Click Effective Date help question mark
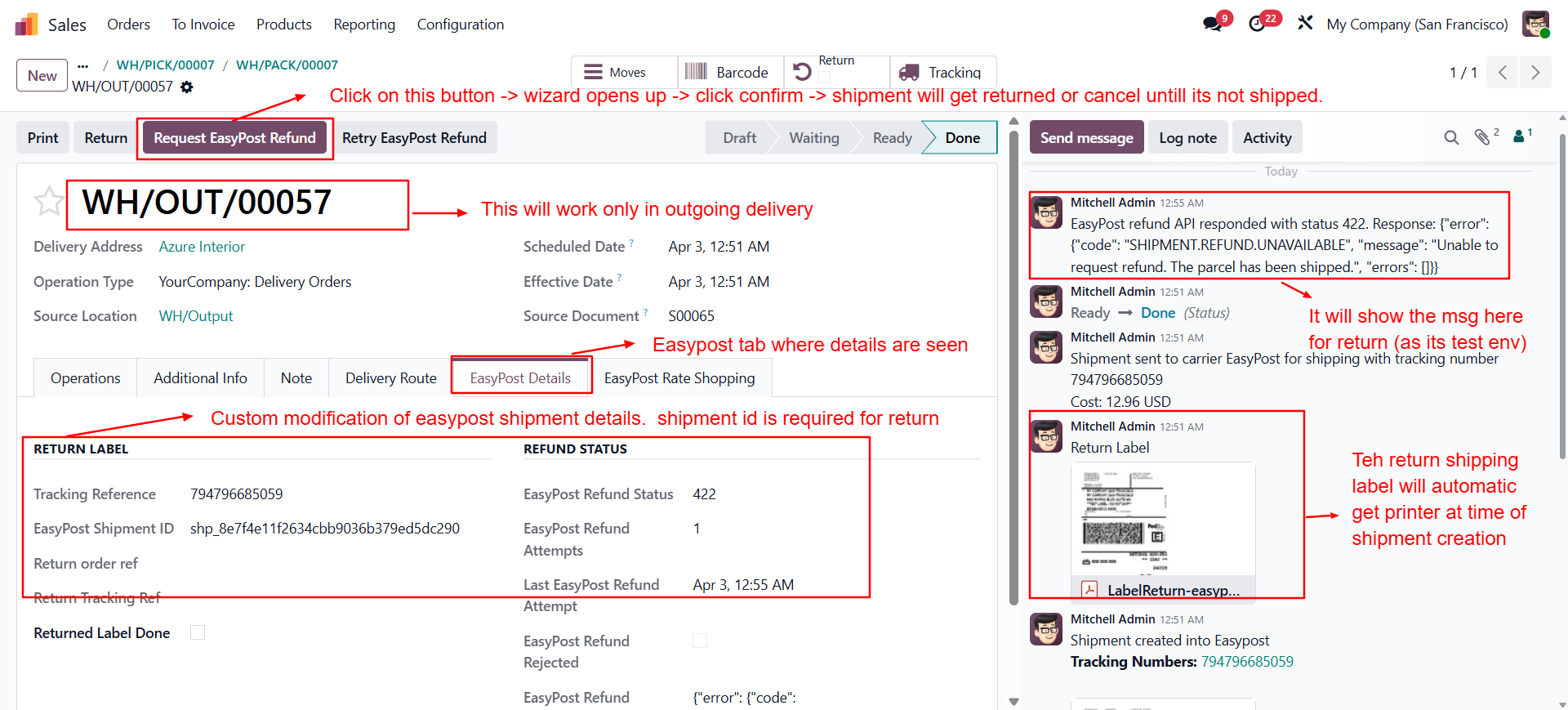Image resolution: width=1568 pixels, height=710 pixels. [x=619, y=278]
